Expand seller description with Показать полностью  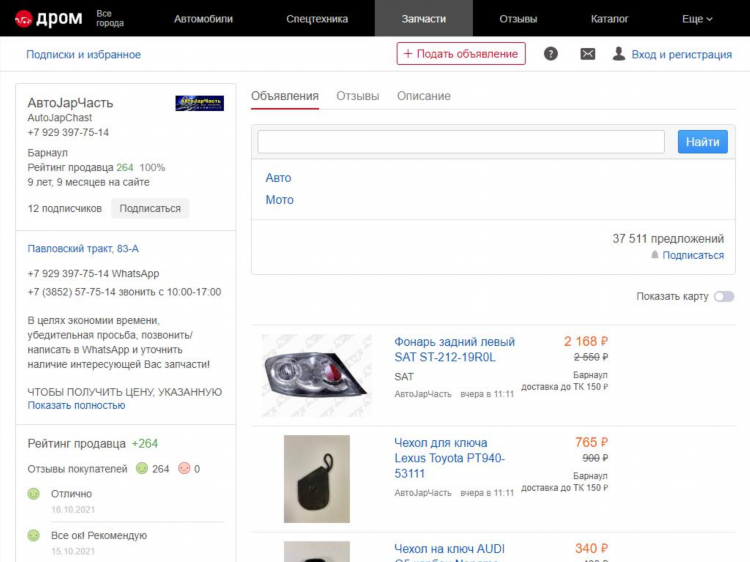click(76, 405)
